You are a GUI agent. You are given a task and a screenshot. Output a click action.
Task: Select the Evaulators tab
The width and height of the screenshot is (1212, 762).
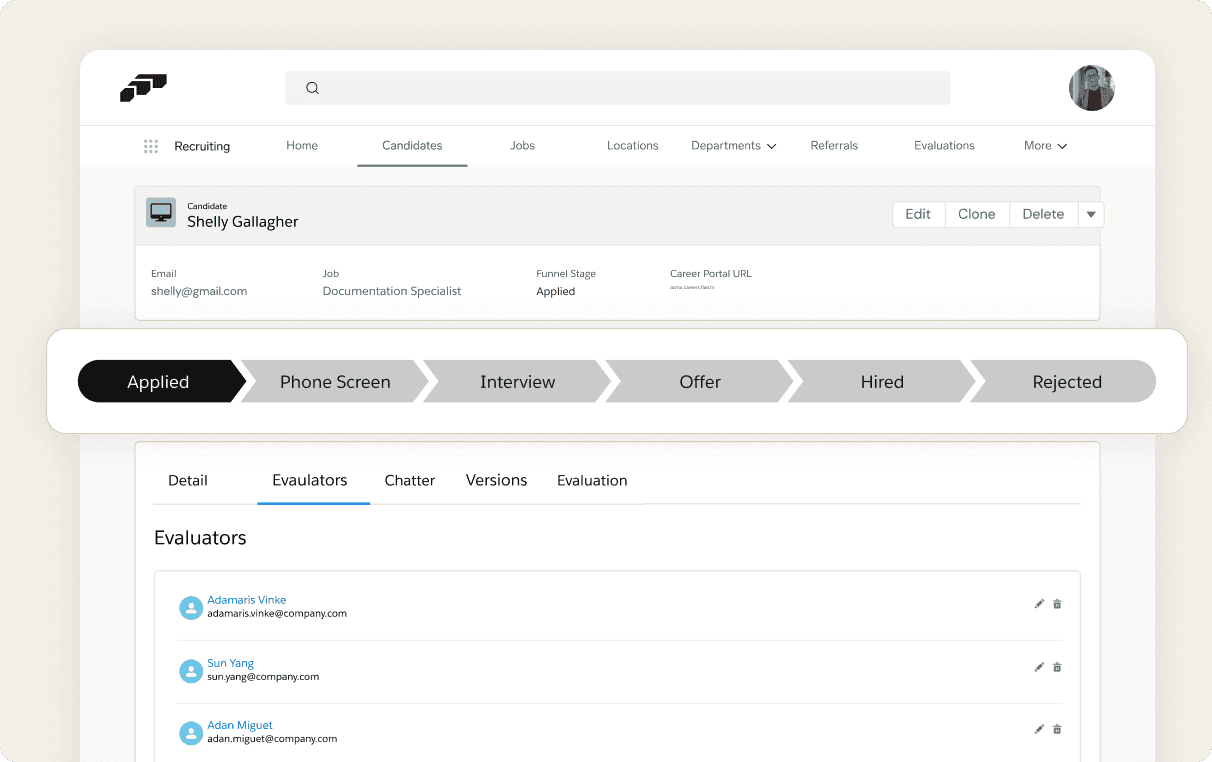pos(310,480)
